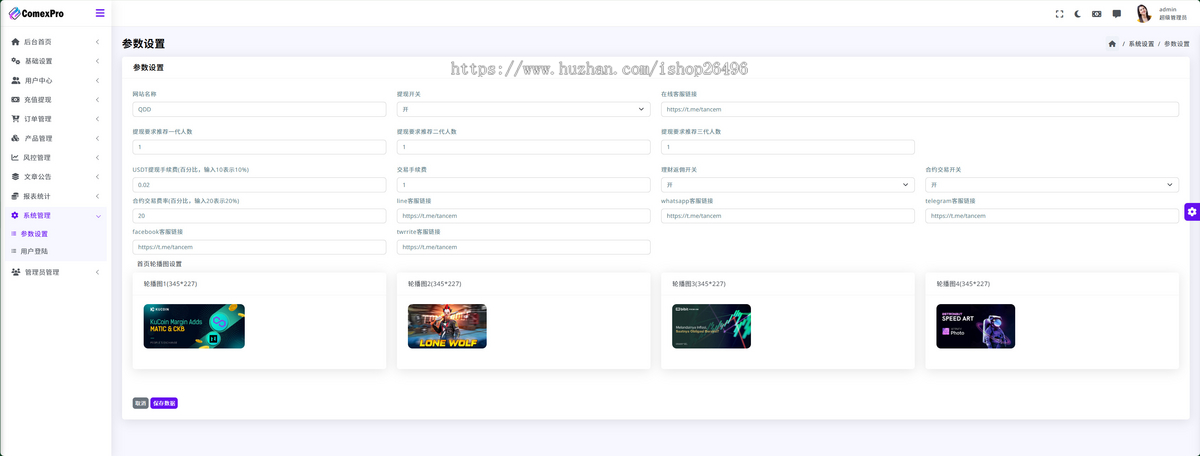Screen dimensions: 1200x456
Task: Open the 管理员管理 sidebar menu
Action: pyautogui.click(x=55, y=272)
